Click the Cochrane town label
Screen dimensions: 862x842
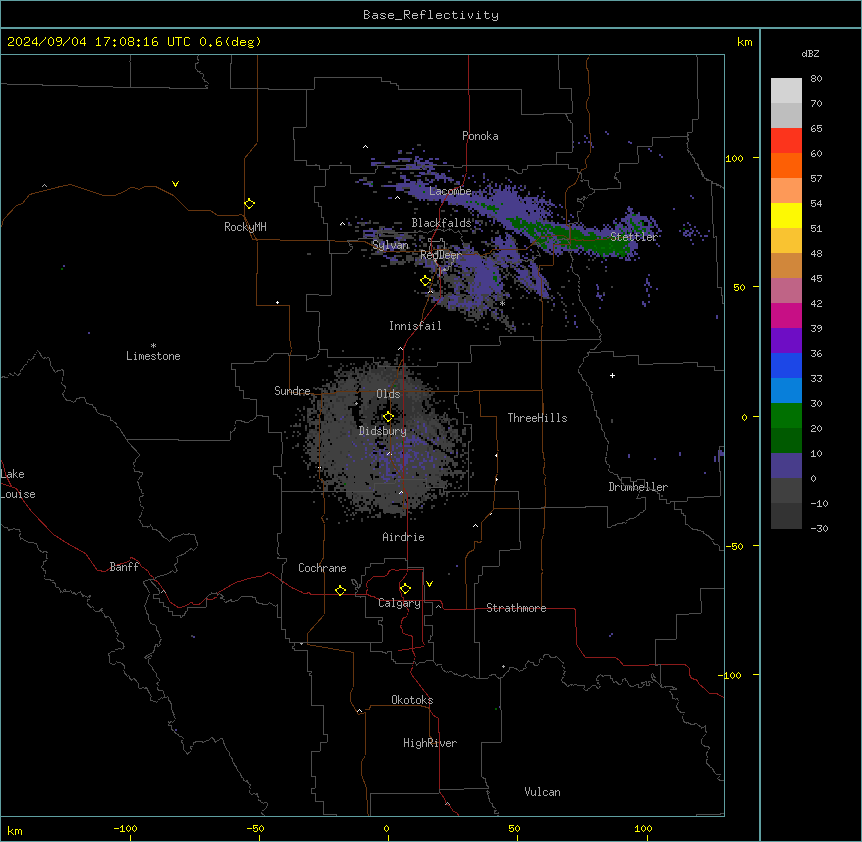[322, 568]
